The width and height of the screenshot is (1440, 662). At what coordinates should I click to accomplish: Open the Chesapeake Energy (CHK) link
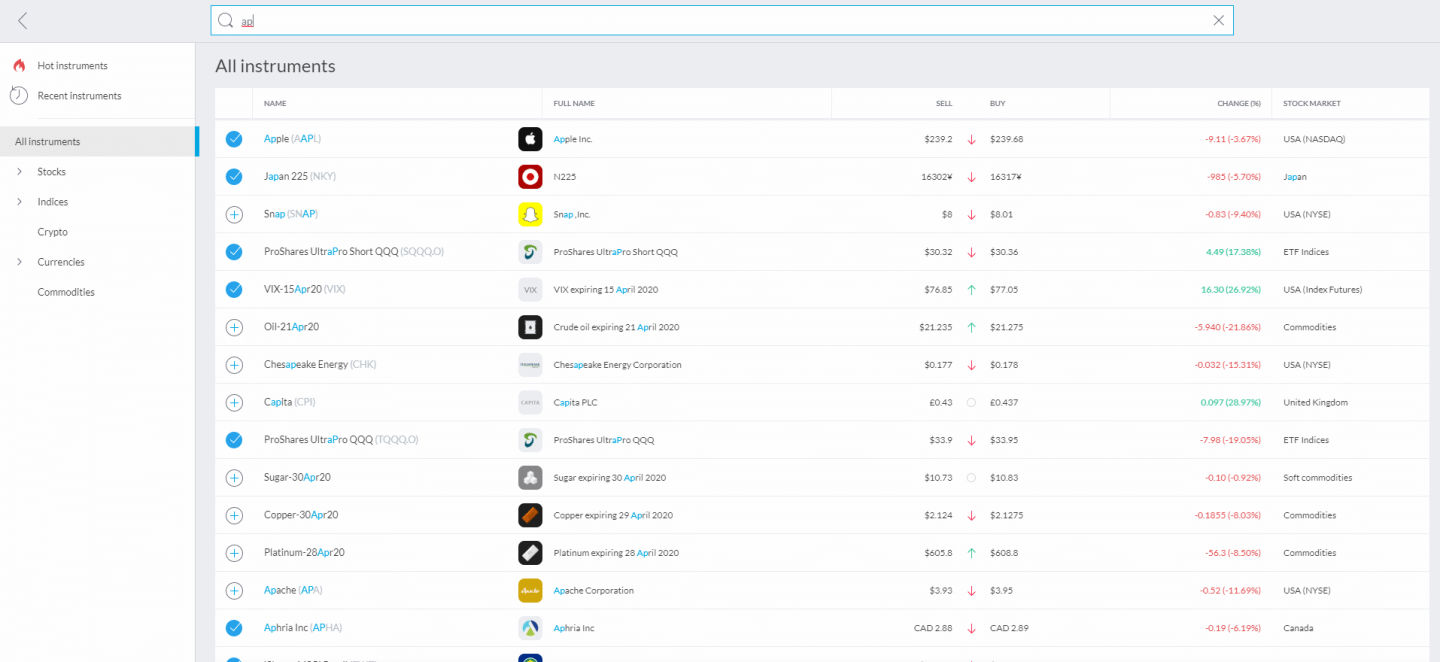tap(320, 364)
